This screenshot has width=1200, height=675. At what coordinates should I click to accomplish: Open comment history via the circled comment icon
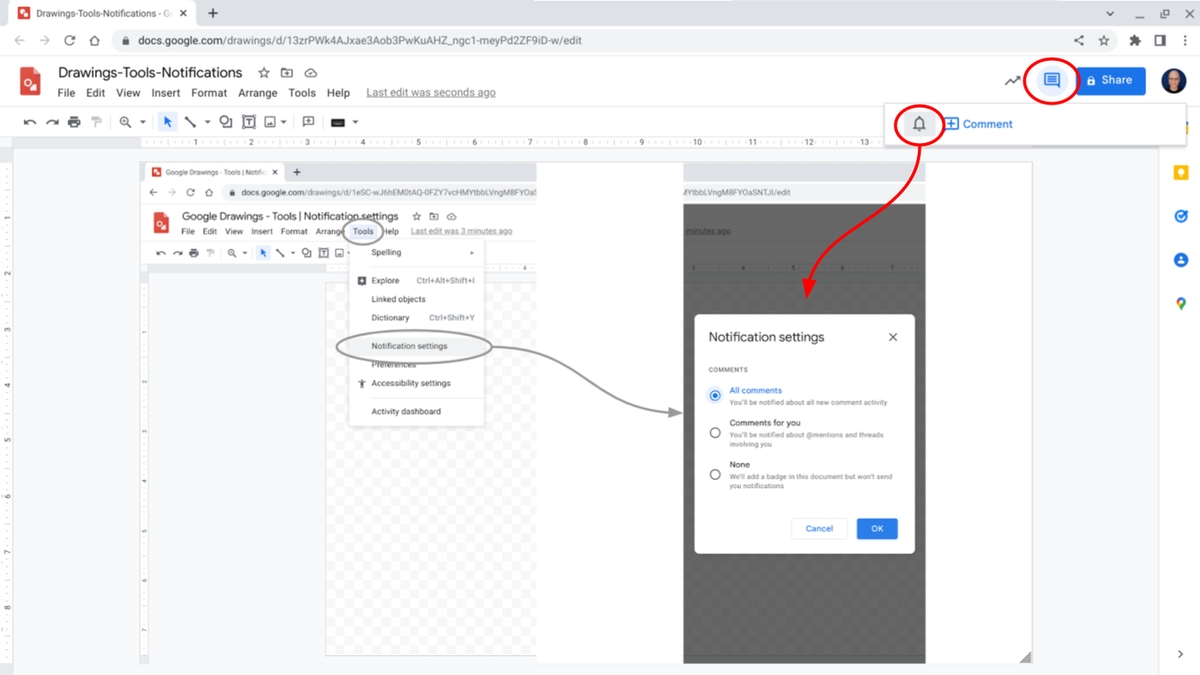[x=1050, y=80]
